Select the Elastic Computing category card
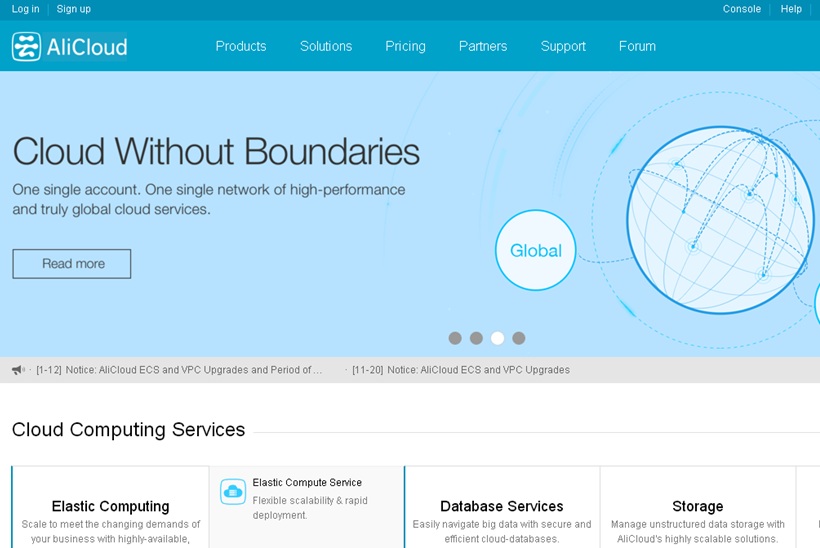Viewport: 820px width, 548px height. tap(110, 508)
